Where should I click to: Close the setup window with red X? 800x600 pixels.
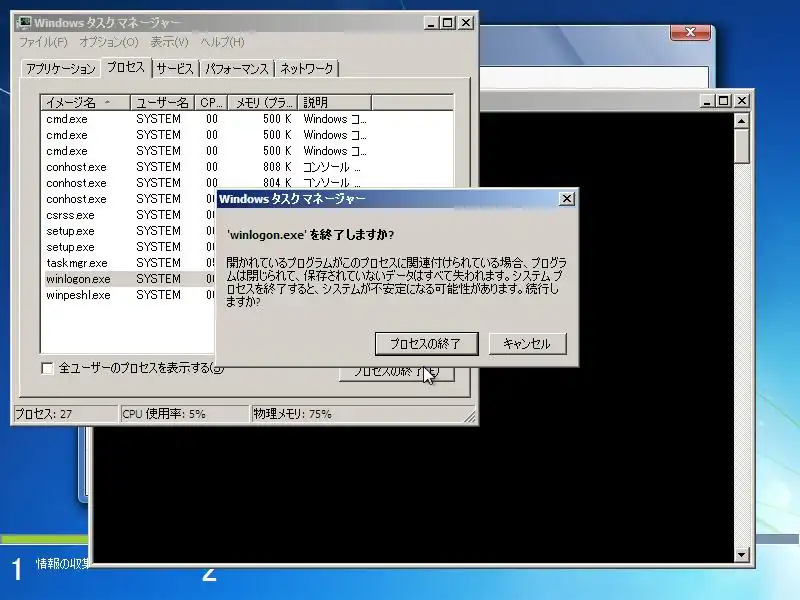click(690, 32)
